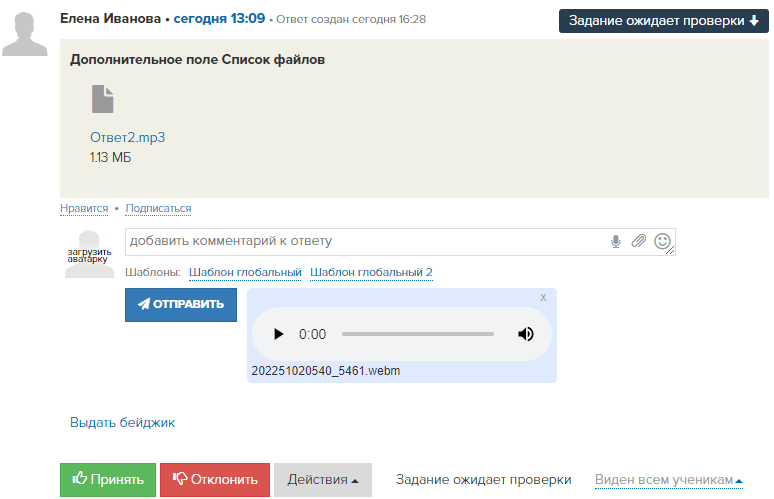Click the Ответ создан сегодня 16:28 text
This screenshot has height=499, width=774.
point(351,19)
